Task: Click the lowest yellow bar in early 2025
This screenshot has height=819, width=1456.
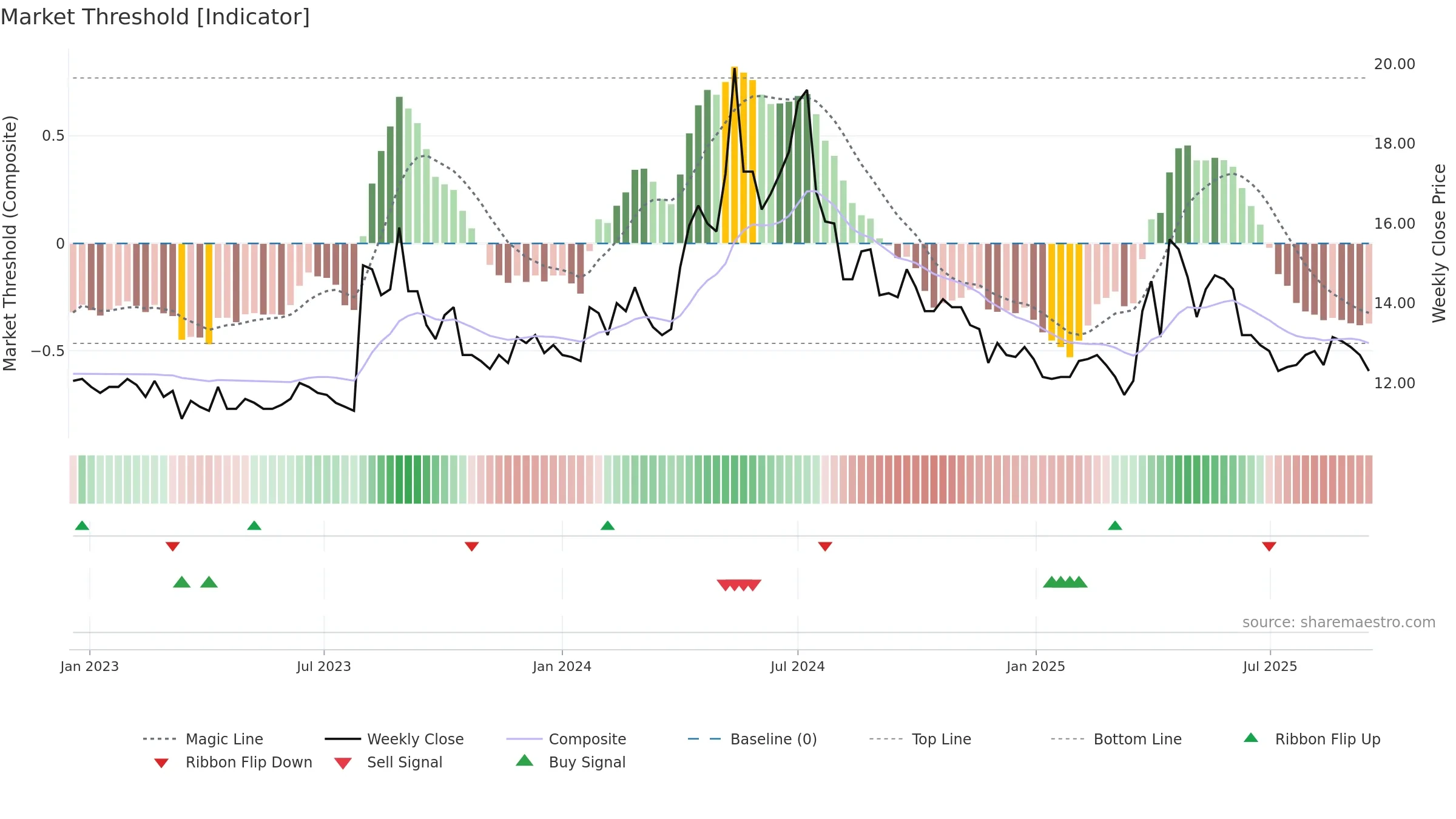Action: [1070, 300]
